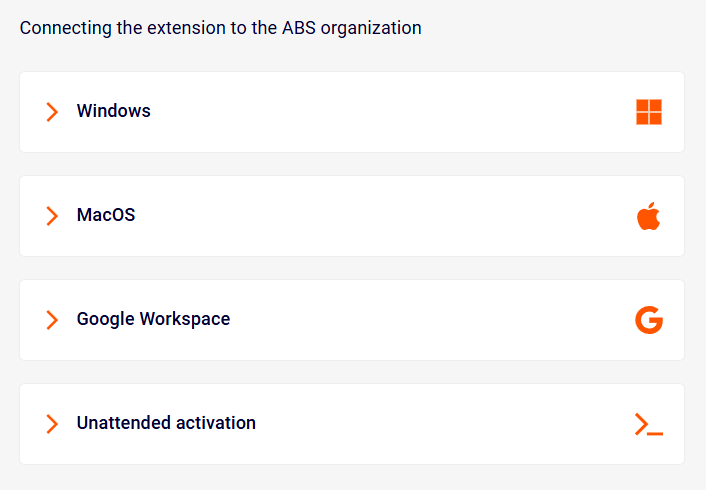Expand the Windows section chevron
Image resolution: width=706 pixels, height=490 pixels.
point(52,112)
